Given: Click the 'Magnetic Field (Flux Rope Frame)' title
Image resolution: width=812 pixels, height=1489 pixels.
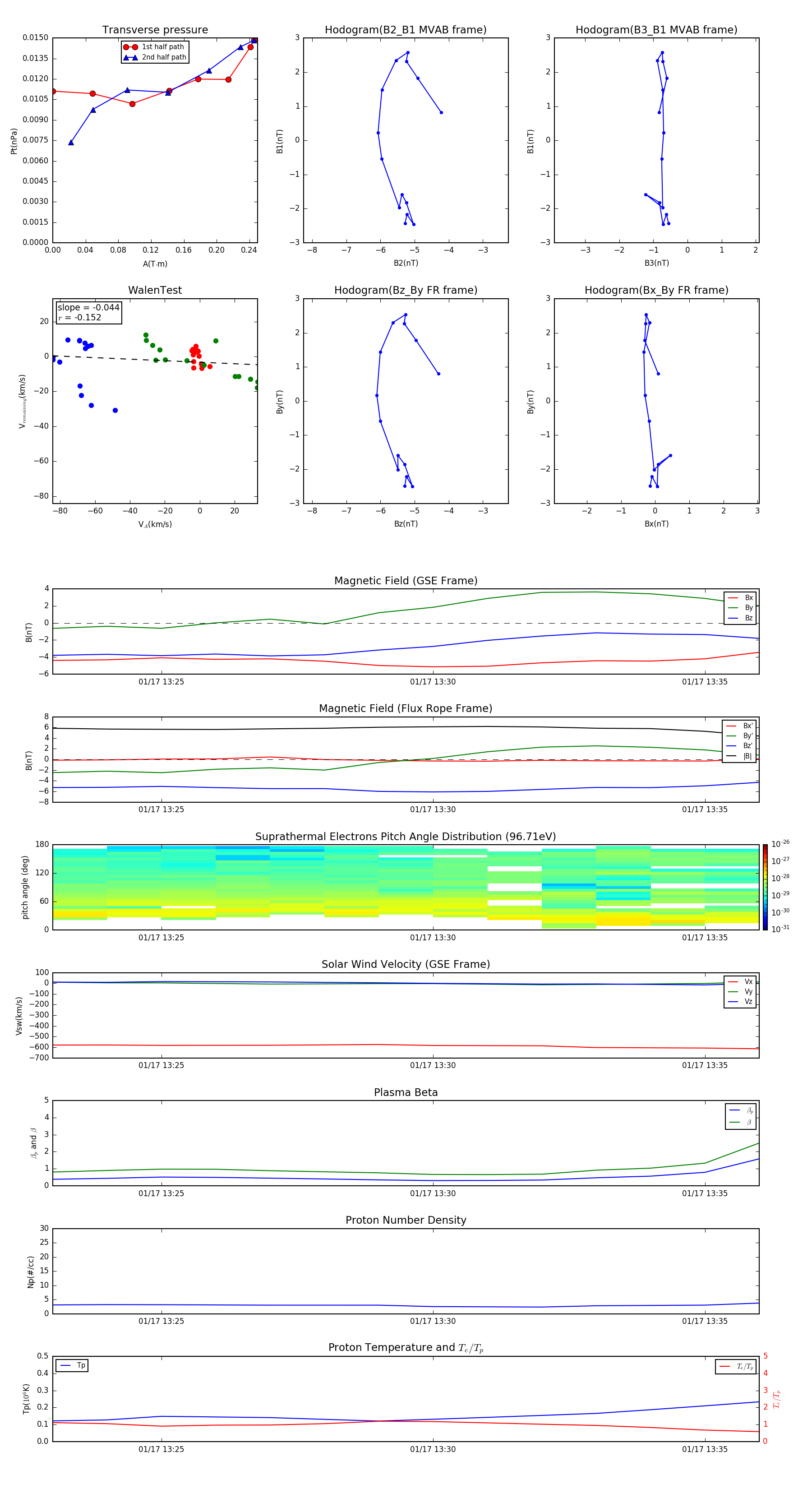Looking at the screenshot, I should (x=406, y=709).
